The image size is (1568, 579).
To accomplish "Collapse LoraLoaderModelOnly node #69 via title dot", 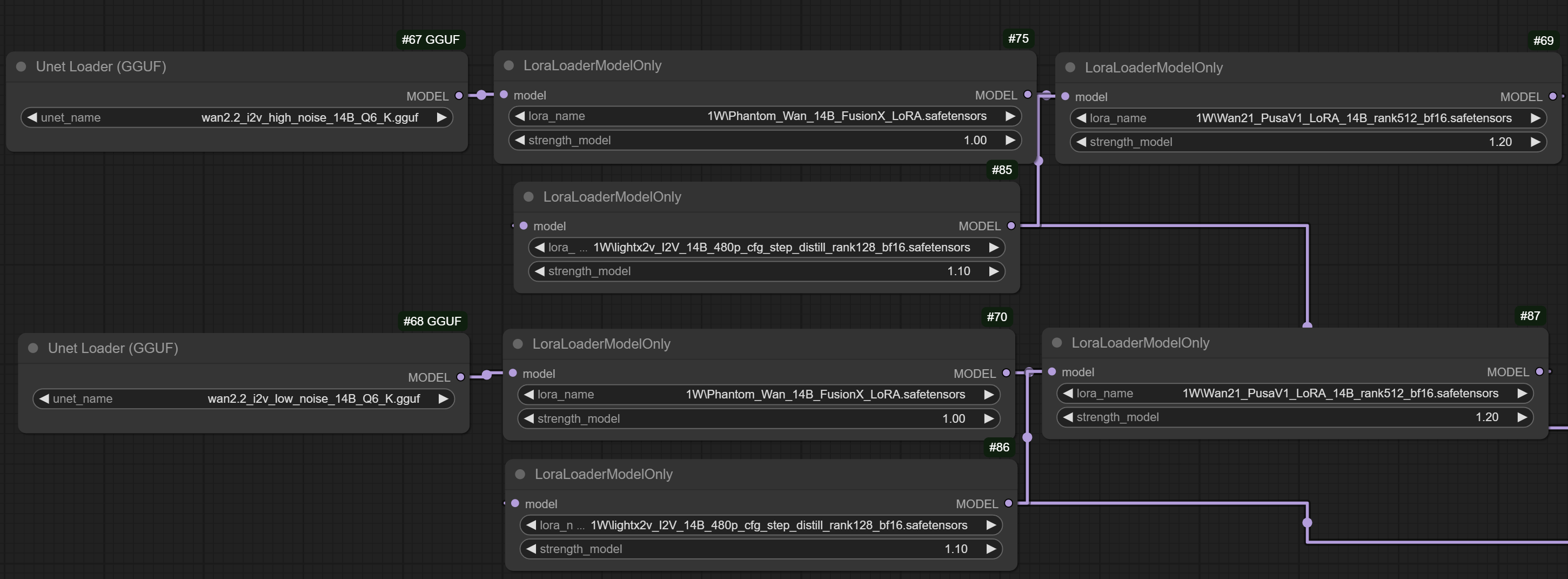I will (1070, 67).
